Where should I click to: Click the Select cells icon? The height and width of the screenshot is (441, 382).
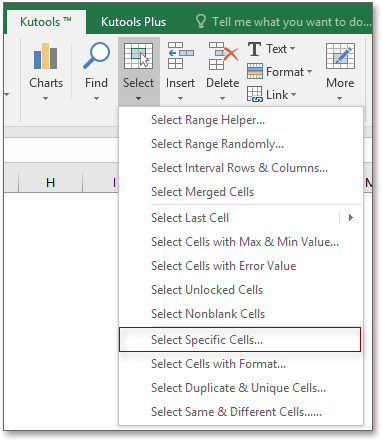(138, 56)
